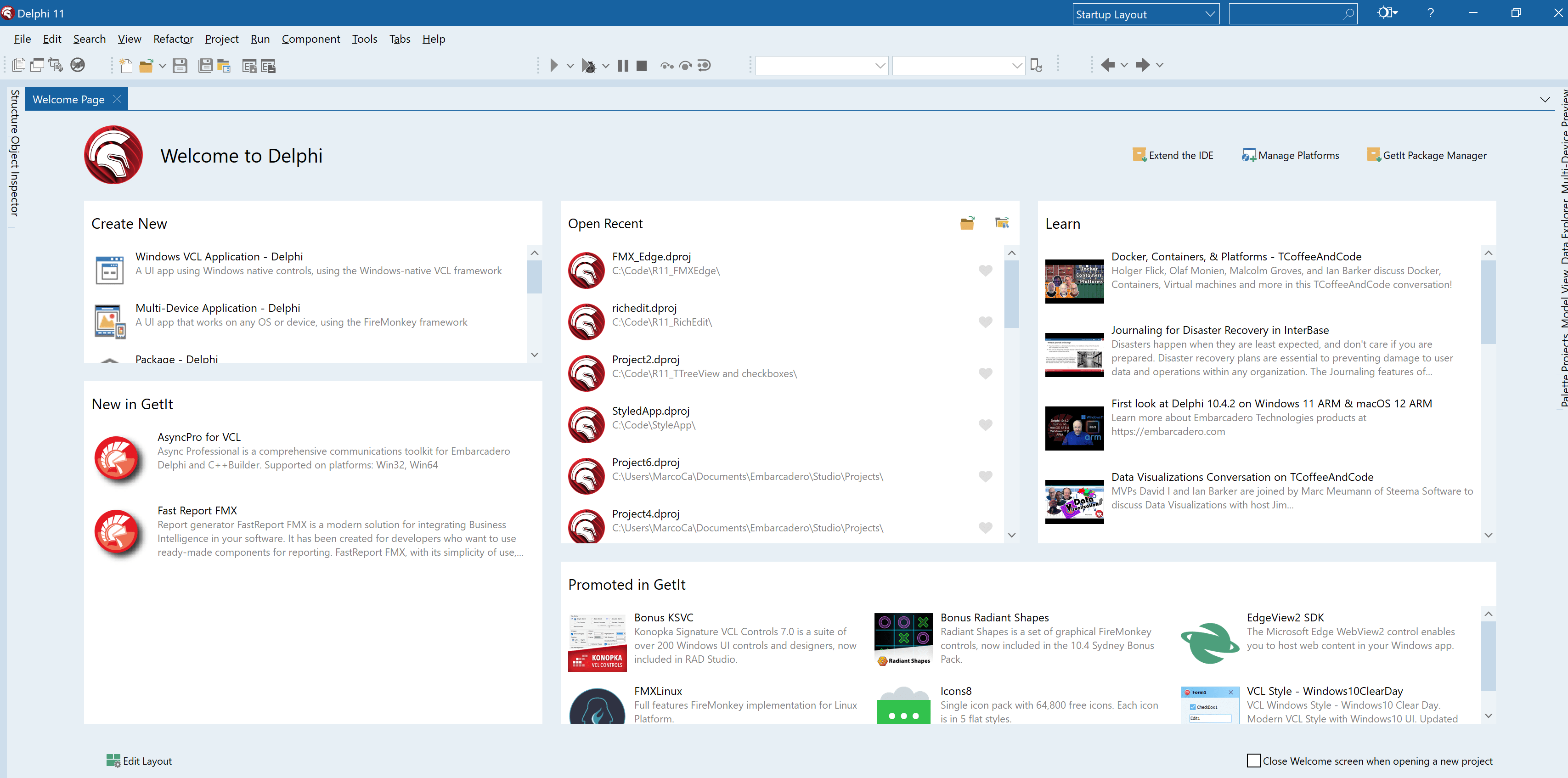Click the Run without debugging play icon
This screenshot has width=1568, height=778.
point(553,65)
